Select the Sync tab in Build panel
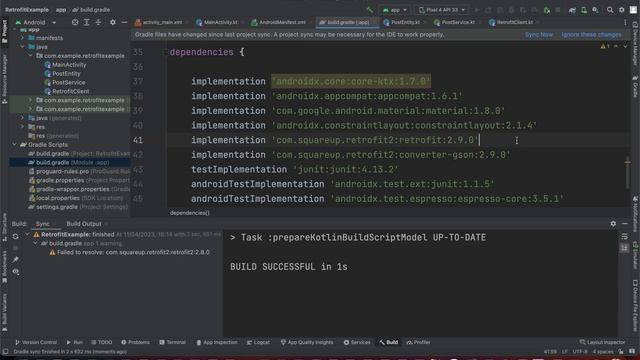Screen dimensions: 640x360 point(42,224)
